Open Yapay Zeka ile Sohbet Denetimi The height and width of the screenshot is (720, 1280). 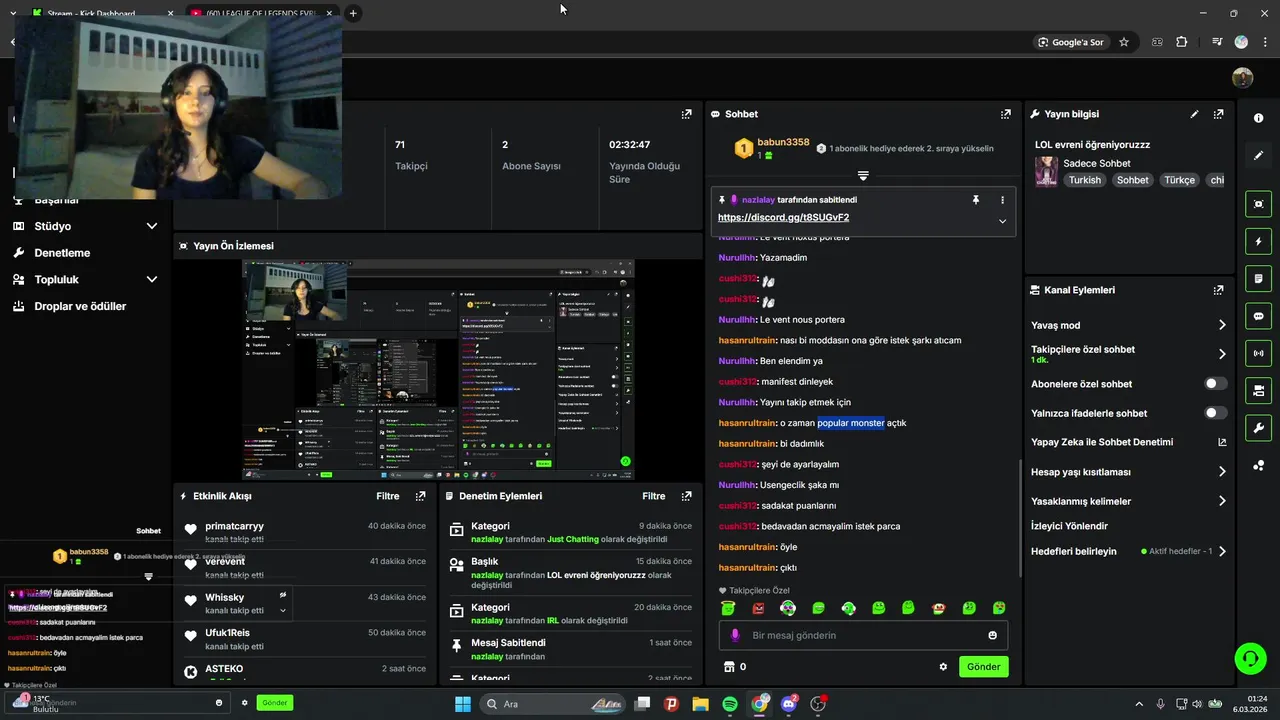click(1128, 442)
